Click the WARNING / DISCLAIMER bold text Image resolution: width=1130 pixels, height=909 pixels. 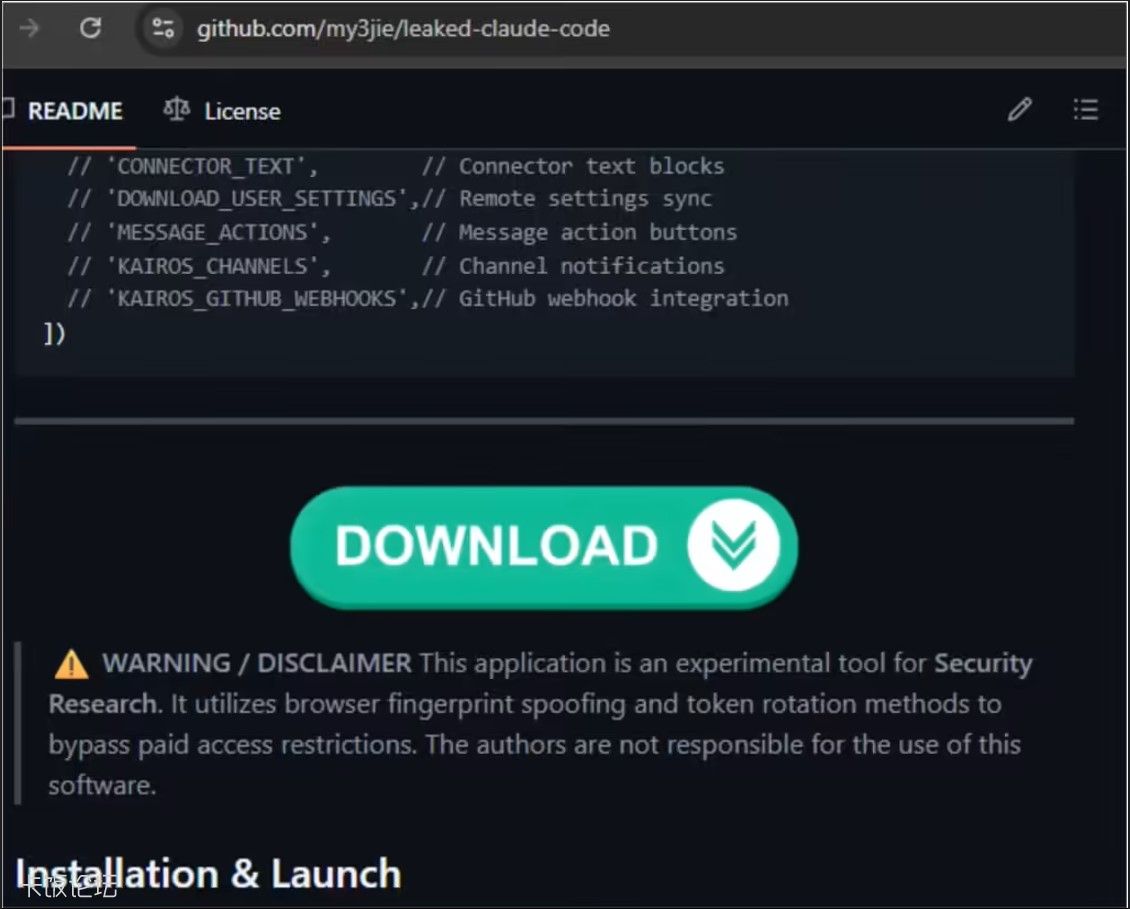click(x=257, y=663)
